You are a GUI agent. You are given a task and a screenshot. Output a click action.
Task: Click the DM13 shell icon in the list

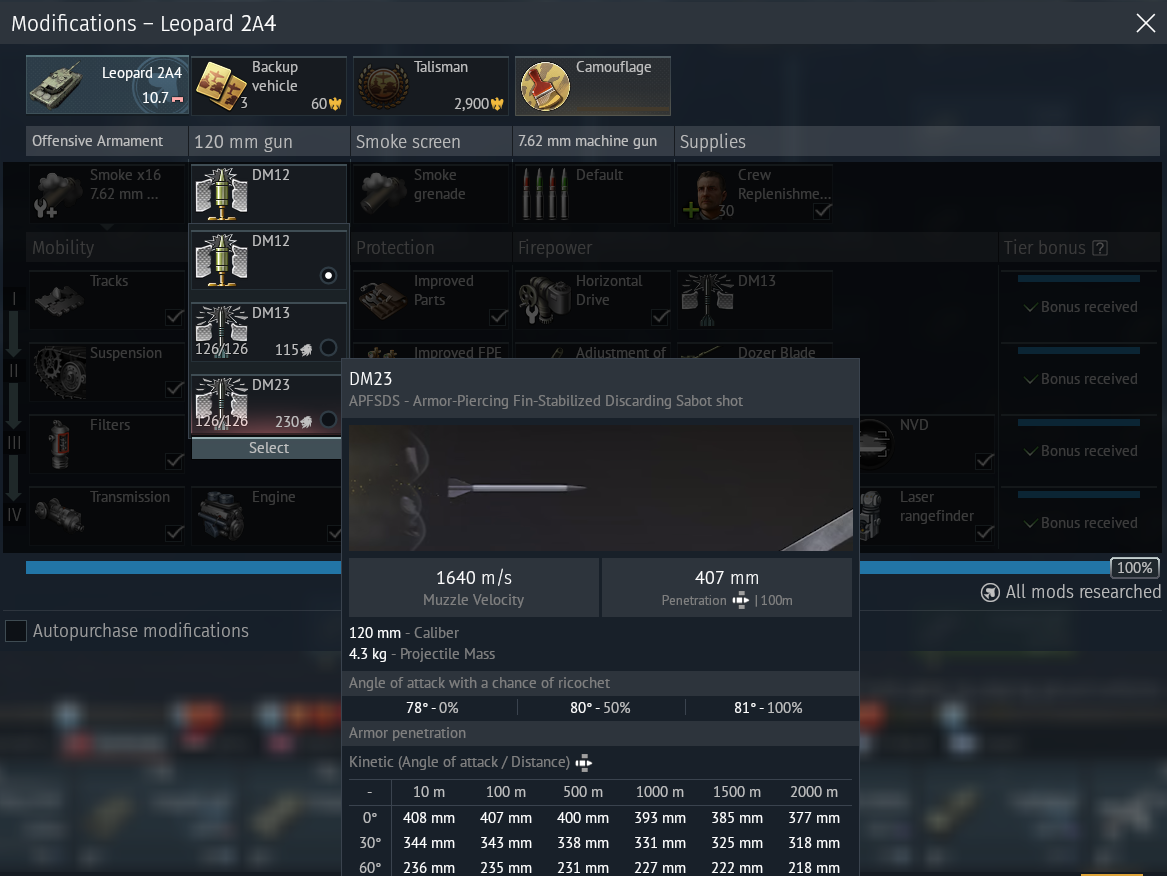pyautogui.click(x=221, y=332)
